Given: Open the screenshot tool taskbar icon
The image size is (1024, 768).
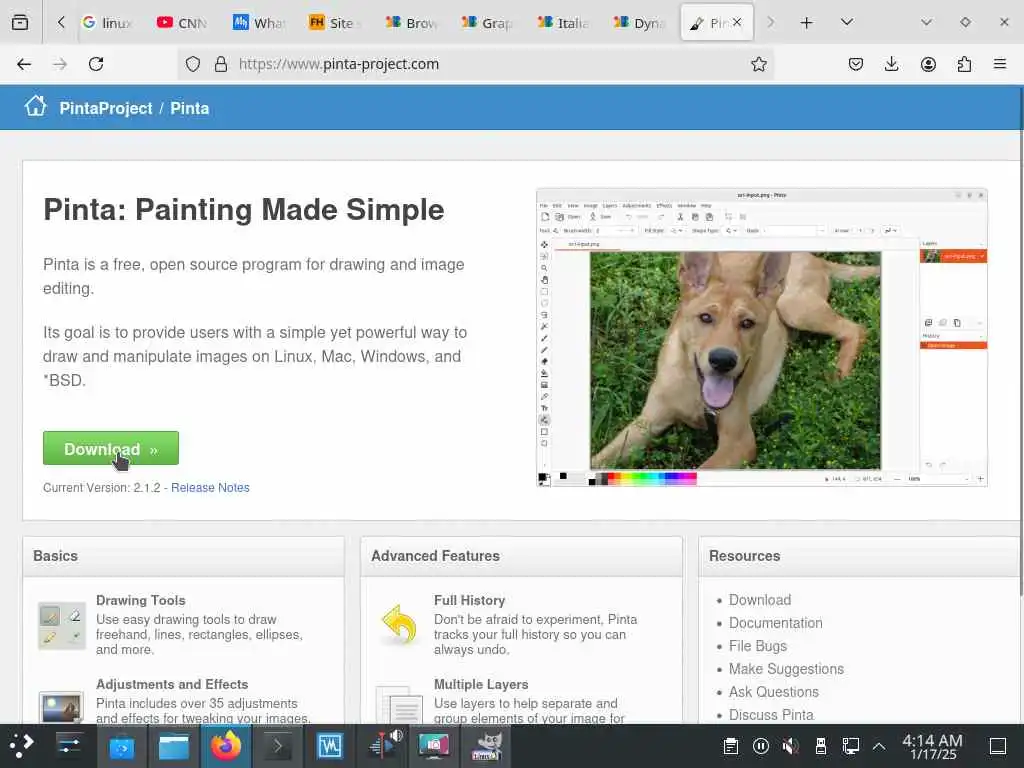Looking at the screenshot, I should [x=434, y=746].
